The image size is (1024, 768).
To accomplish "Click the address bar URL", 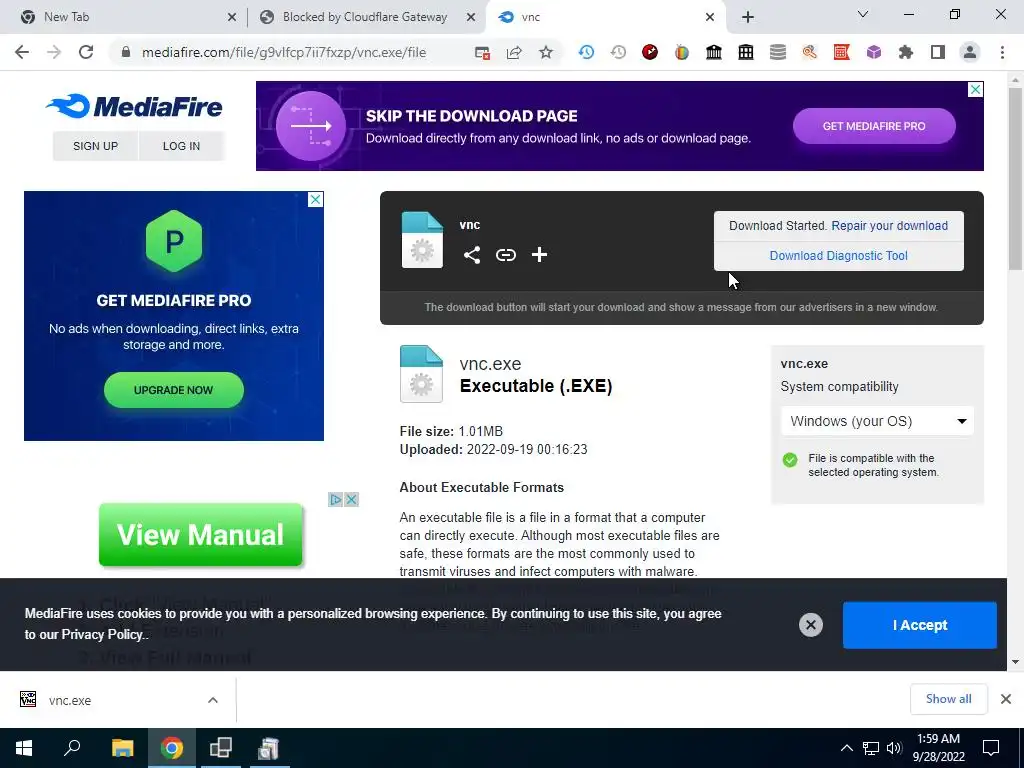I will point(283,52).
